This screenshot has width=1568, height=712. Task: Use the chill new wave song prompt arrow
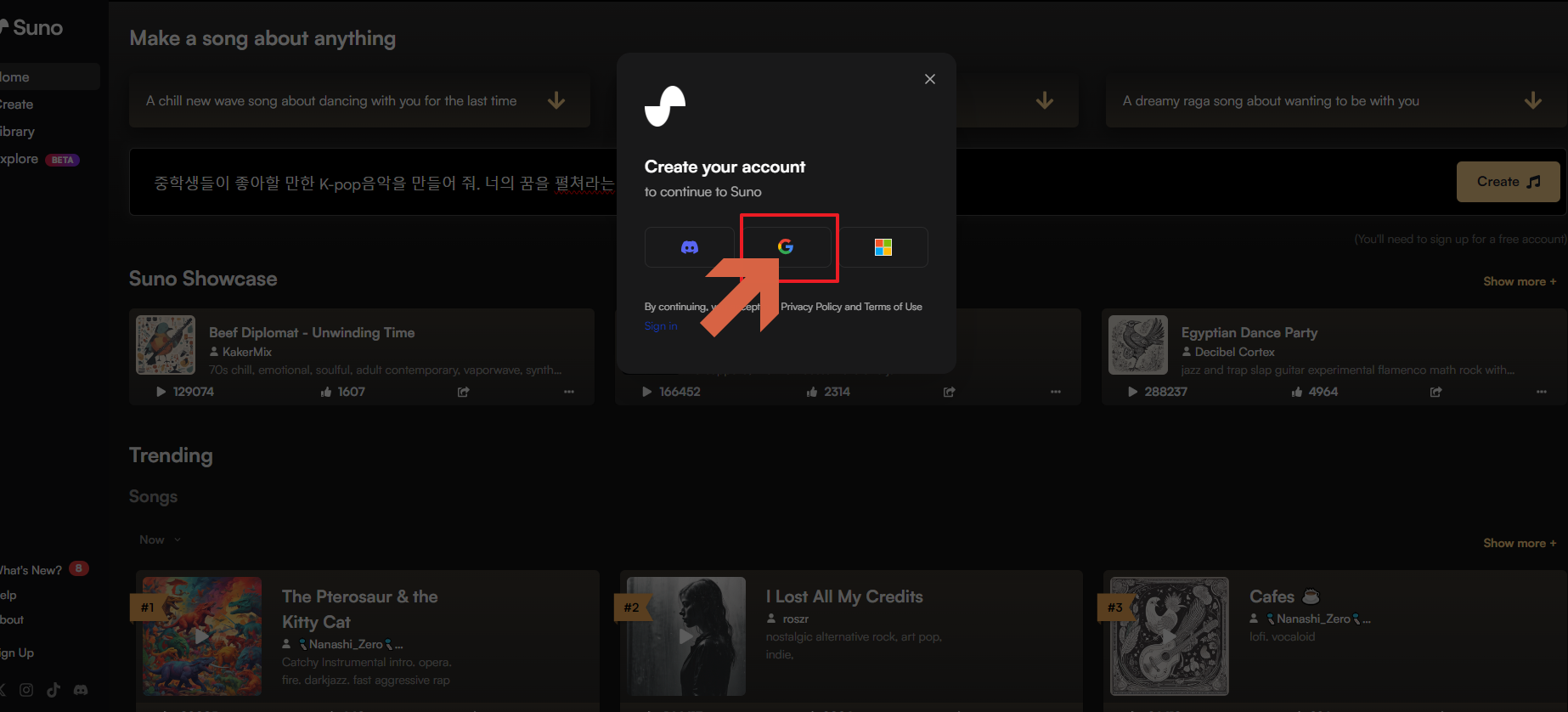click(x=556, y=100)
